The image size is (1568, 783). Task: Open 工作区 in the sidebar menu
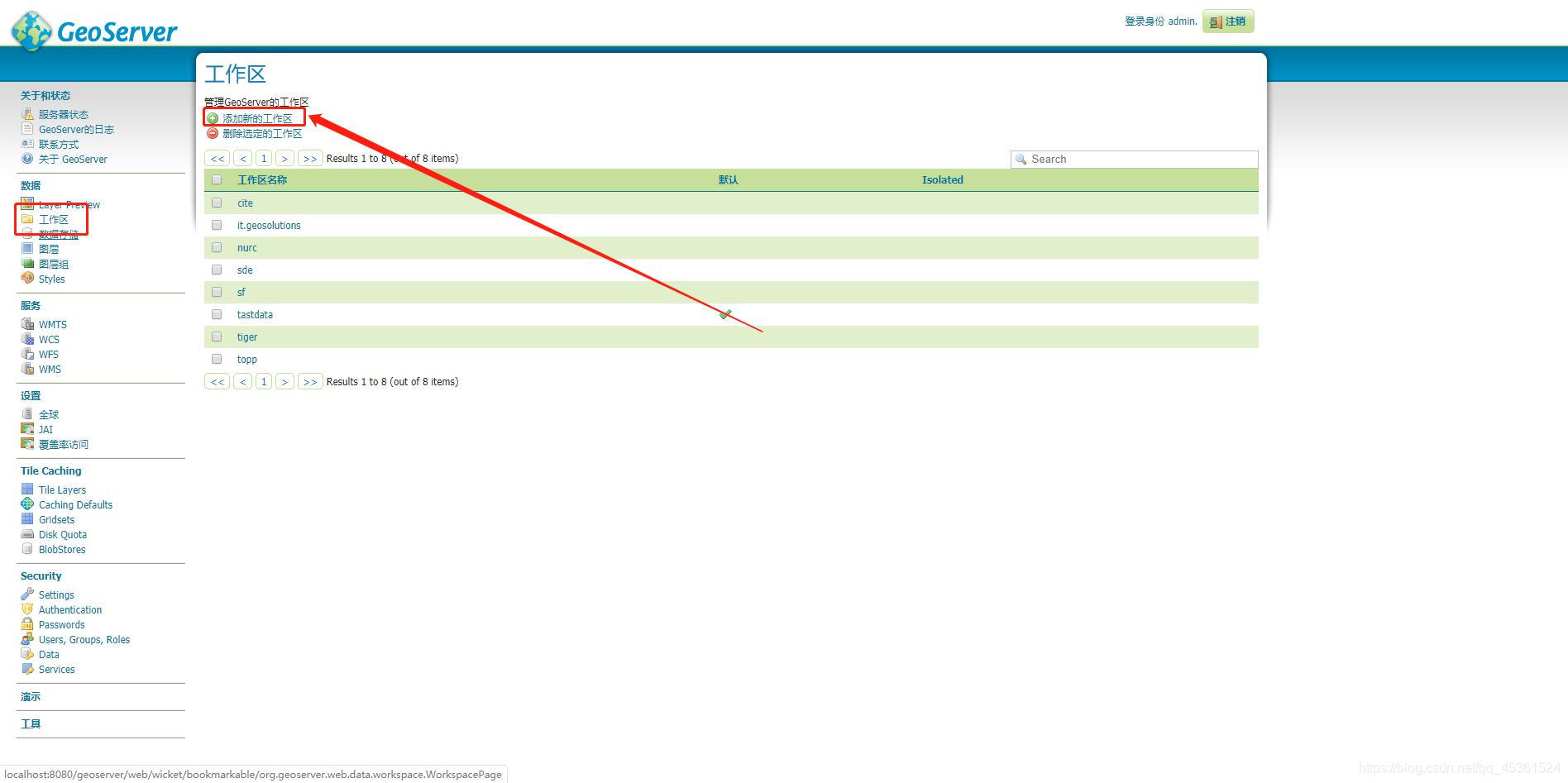coord(54,219)
